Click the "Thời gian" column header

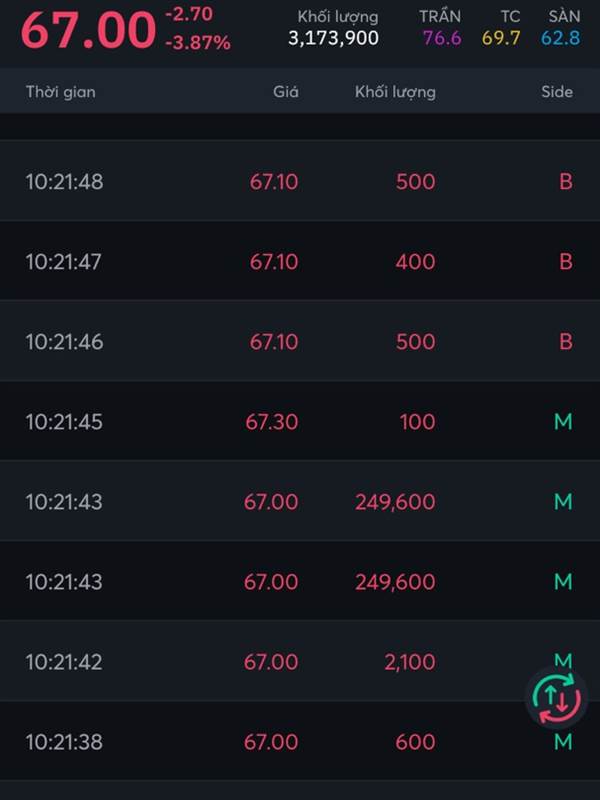pos(61,92)
